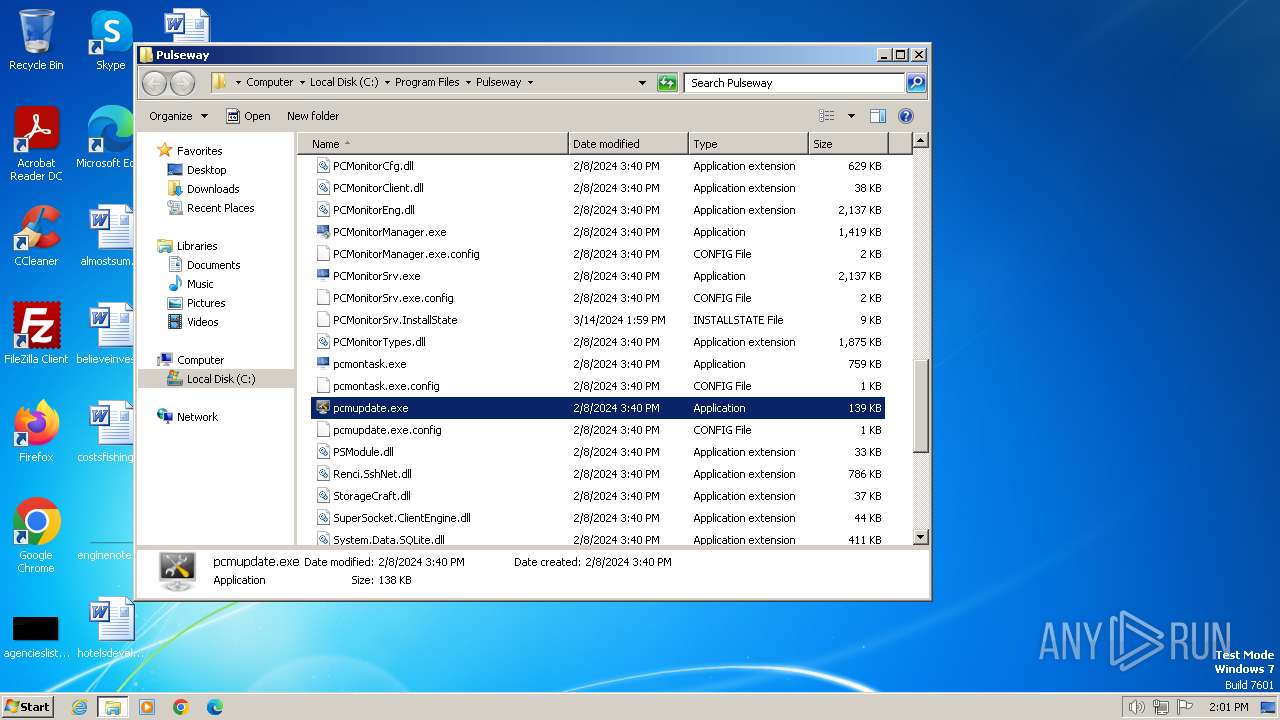Open Firefox desktop shortcut
Image resolution: width=1280 pixels, height=720 pixels.
coord(36,432)
